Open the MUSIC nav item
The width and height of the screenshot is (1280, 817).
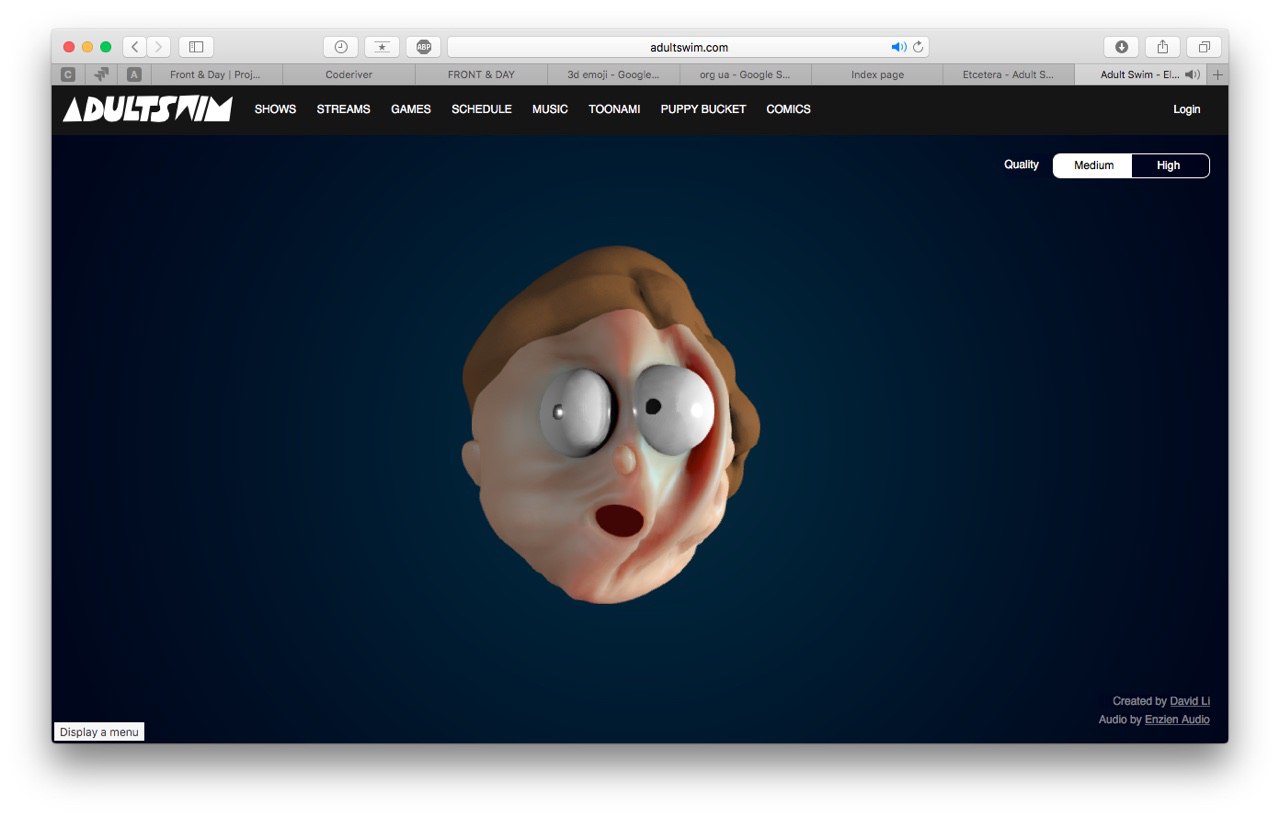pos(550,109)
